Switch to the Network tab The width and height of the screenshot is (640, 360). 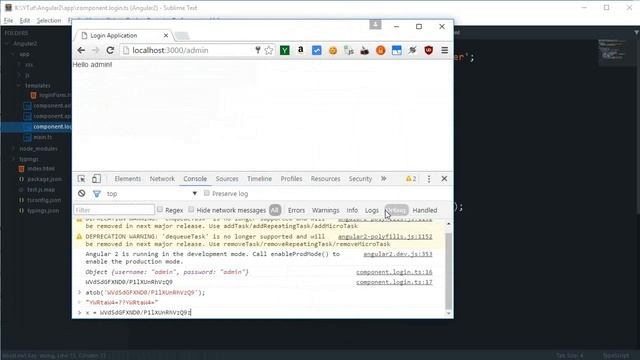(162, 179)
